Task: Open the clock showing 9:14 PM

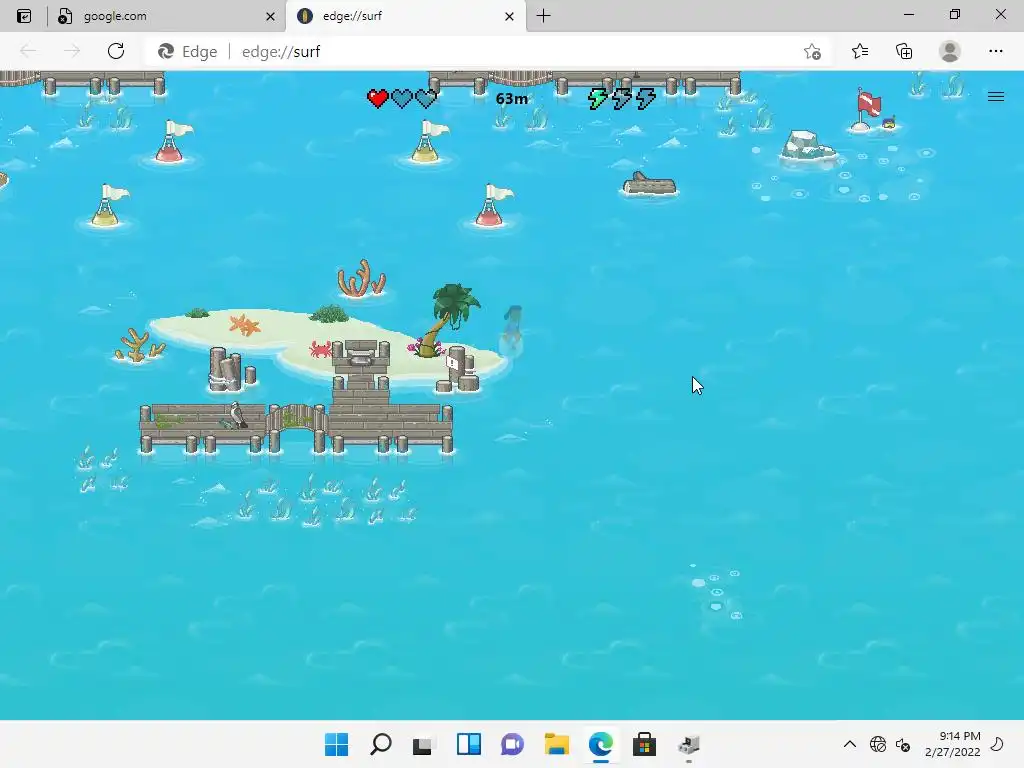Action: pyautogui.click(x=953, y=744)
